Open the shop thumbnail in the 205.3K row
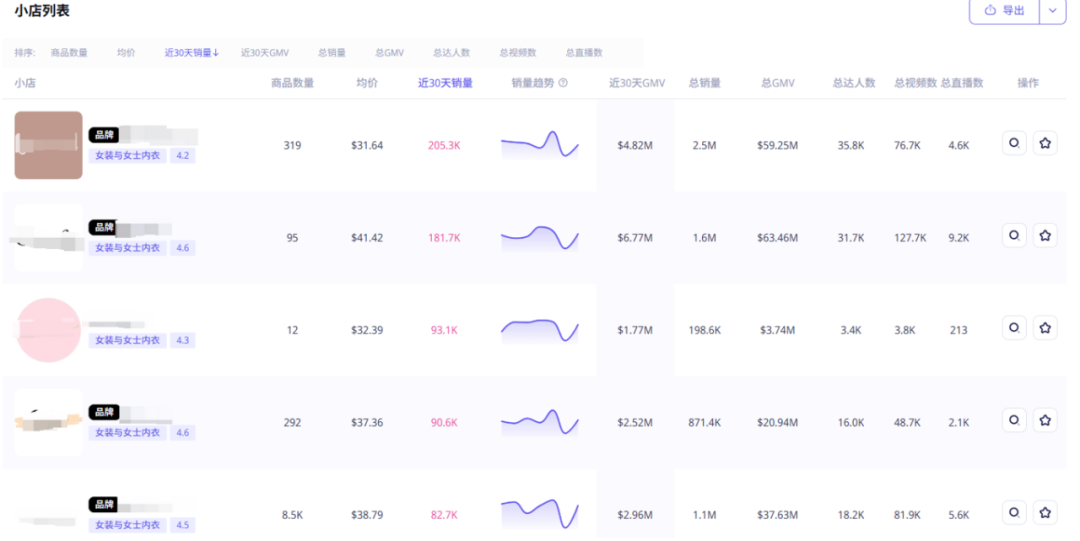 (x=48, y=145)
